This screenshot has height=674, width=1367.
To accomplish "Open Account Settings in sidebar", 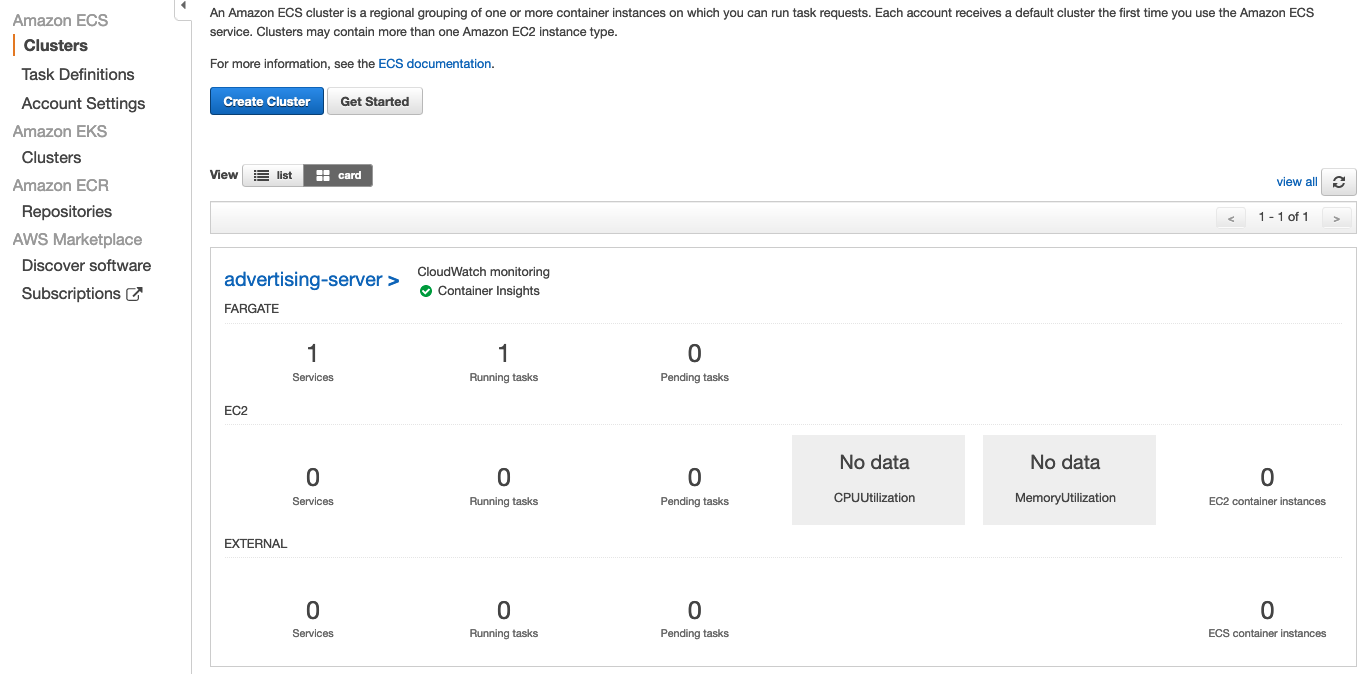I will (83, 104).
